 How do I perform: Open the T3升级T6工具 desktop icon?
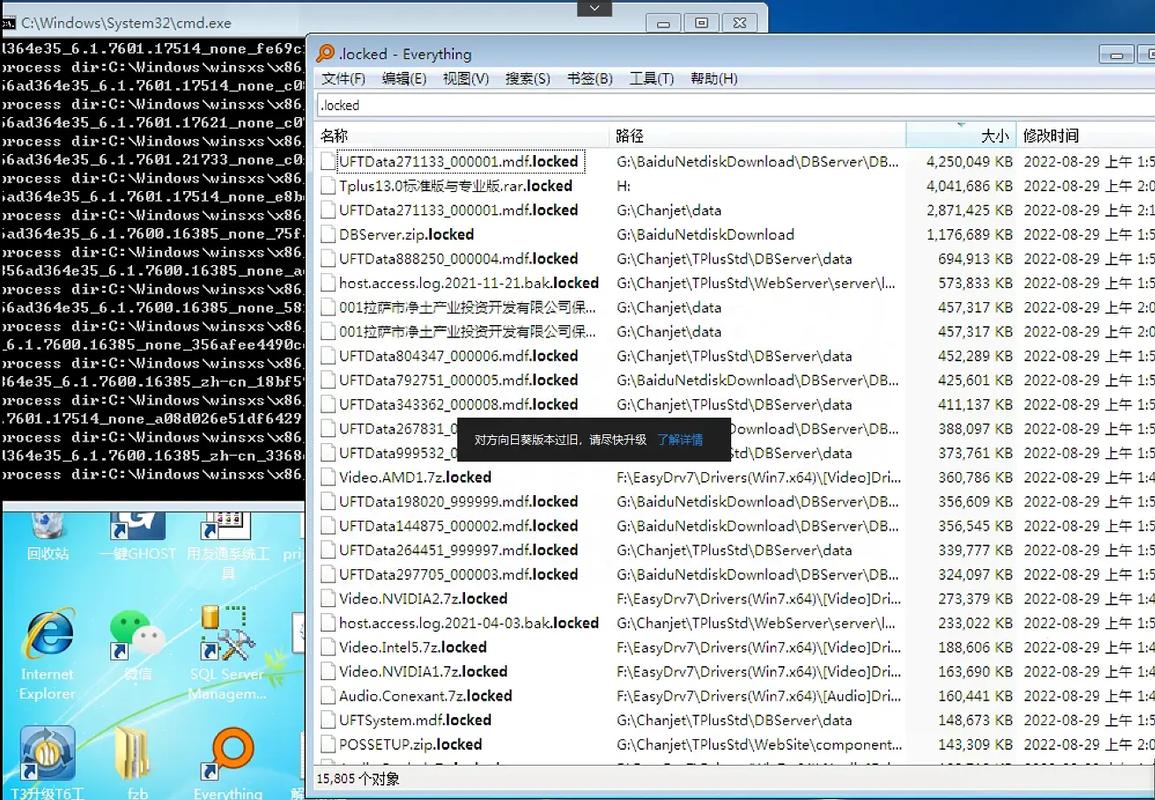click(48, 763)
